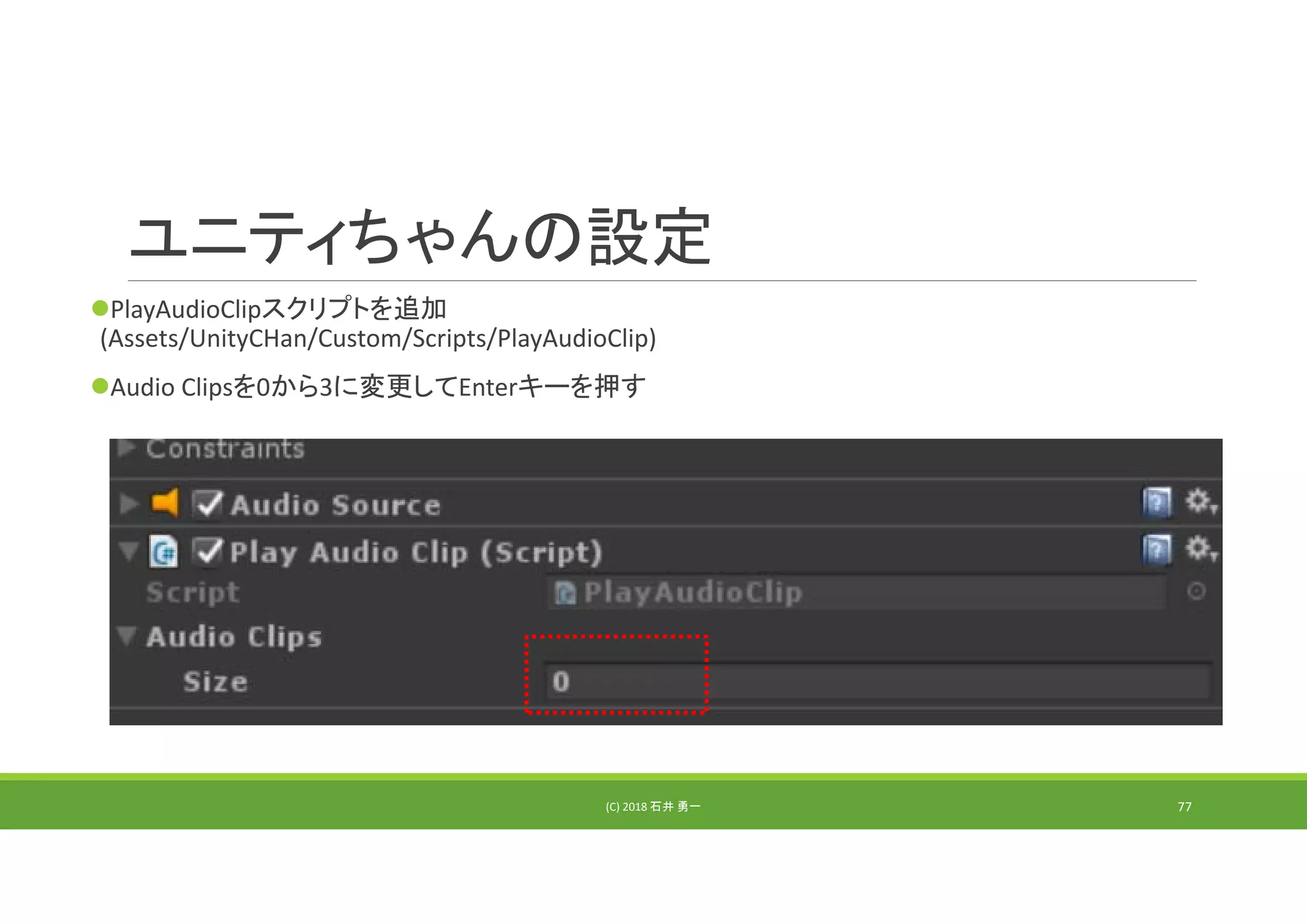The height and width of the screenshot is (924, 1307).
Task: Click the C# script icon for Play Audio Clip
Action: 163,551
